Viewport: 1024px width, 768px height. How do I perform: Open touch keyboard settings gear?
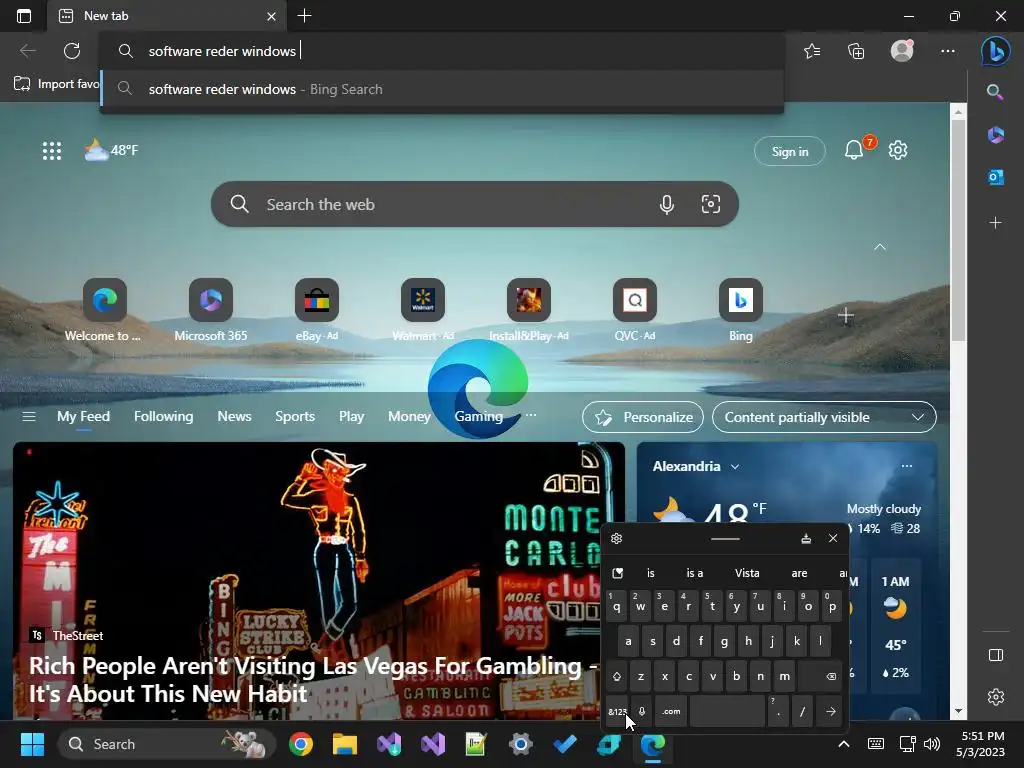(x=616, y=538)
